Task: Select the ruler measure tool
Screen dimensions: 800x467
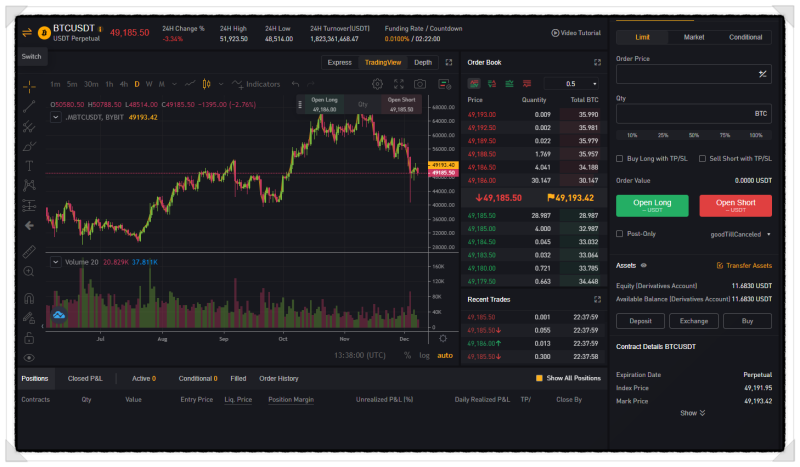Action: (29, 252)
